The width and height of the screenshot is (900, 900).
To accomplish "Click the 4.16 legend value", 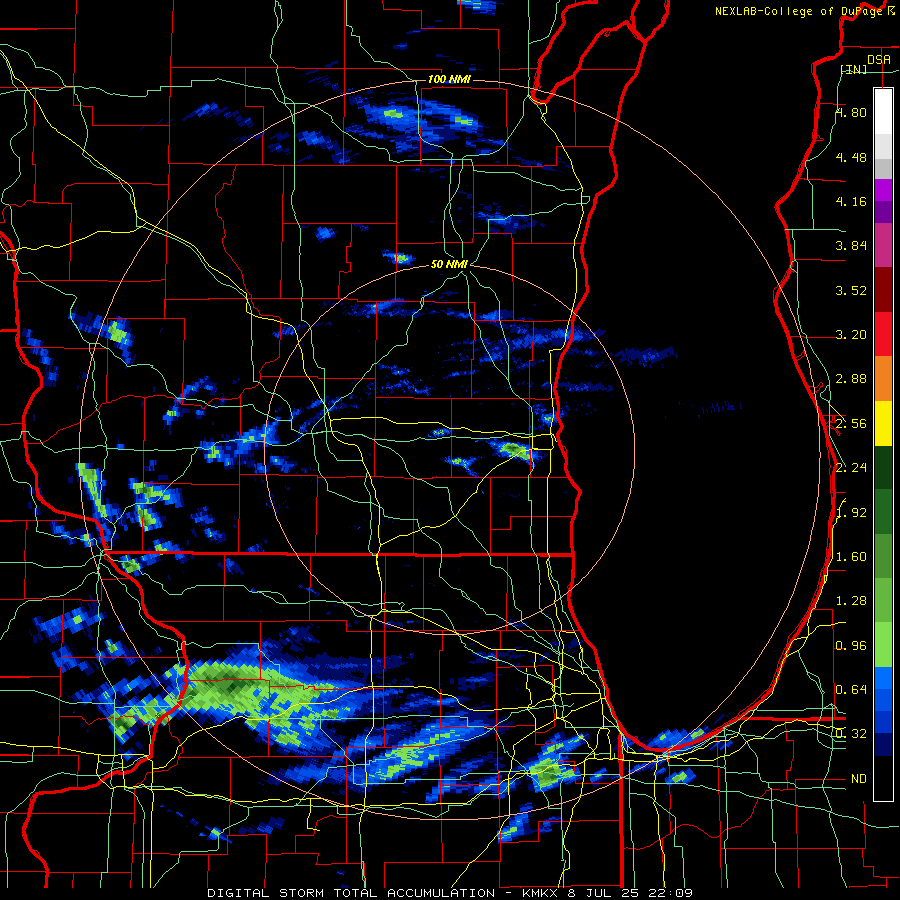I will click(x=851, y=201).
